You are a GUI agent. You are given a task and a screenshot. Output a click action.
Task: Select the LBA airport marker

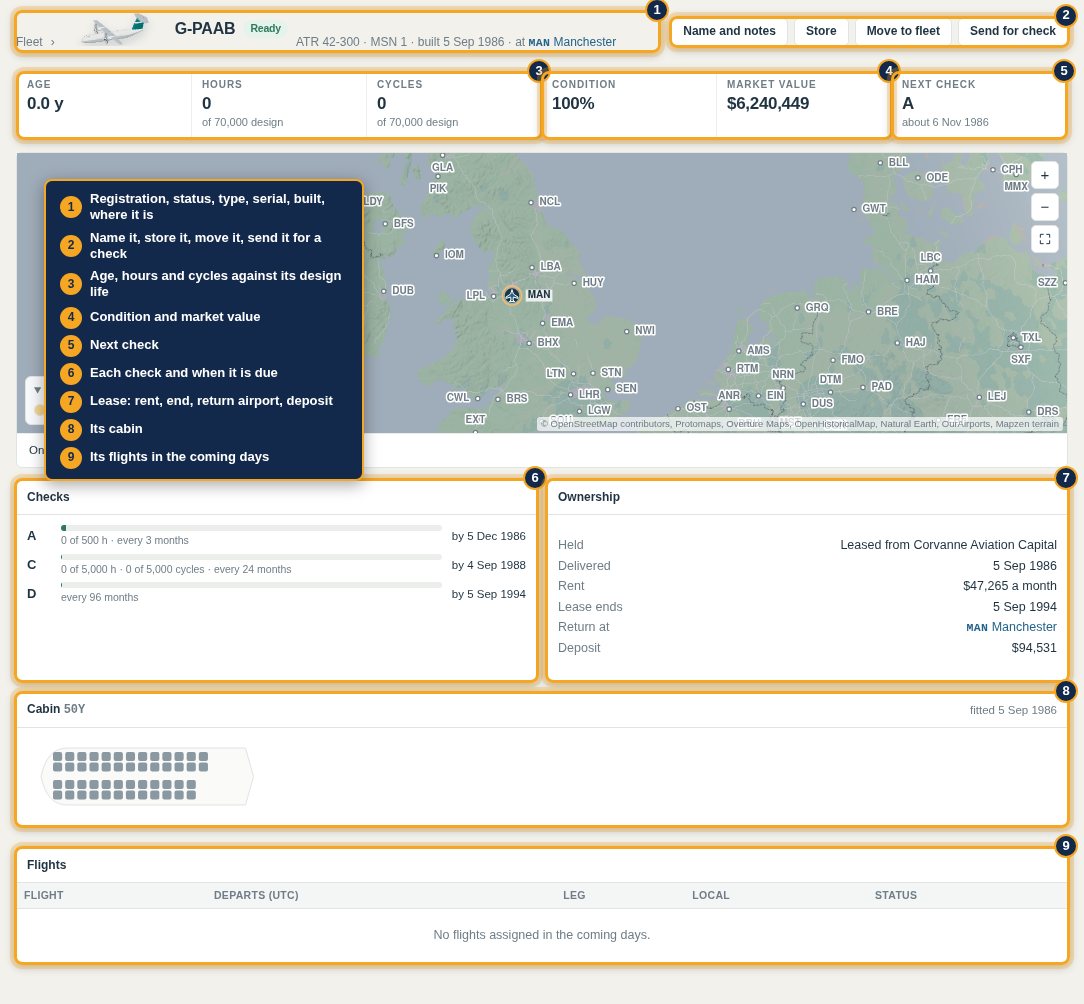coord(532,267)
